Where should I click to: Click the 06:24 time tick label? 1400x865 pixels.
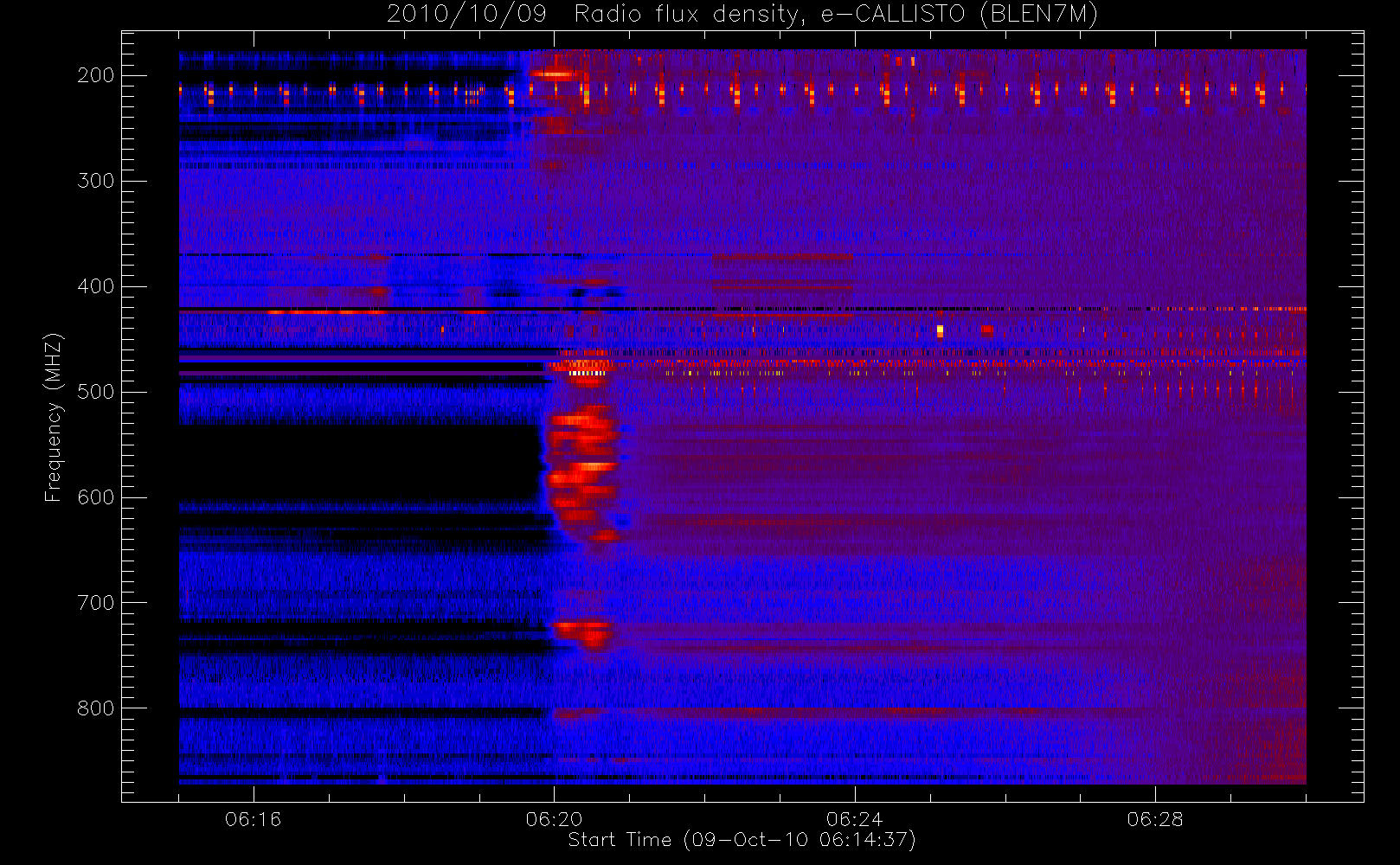pos(854,819)
